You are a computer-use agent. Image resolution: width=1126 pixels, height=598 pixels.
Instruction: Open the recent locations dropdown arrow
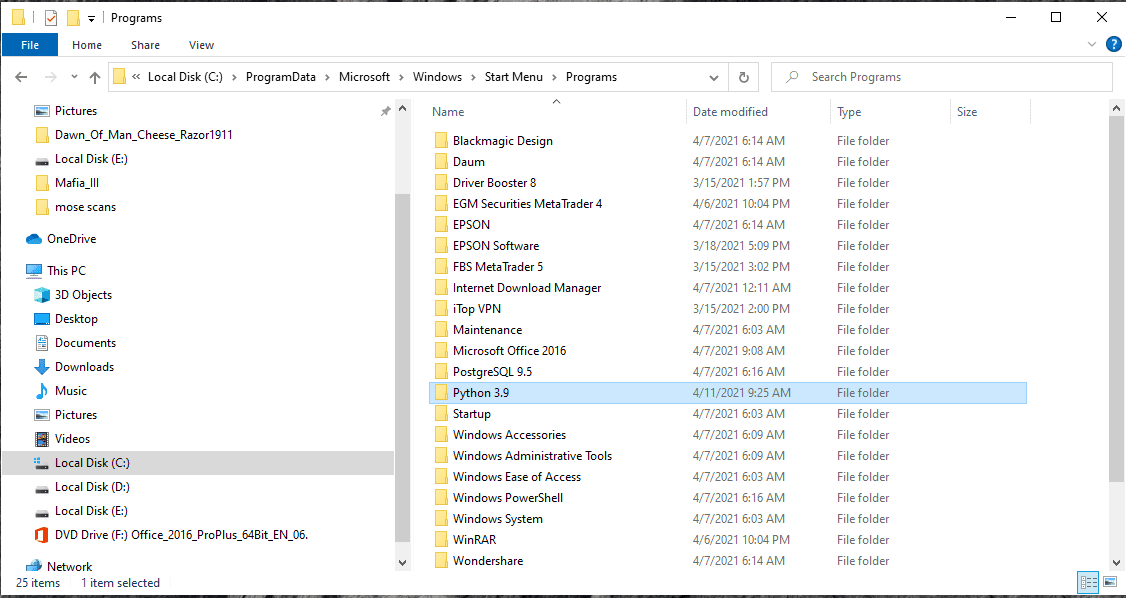[75, 77]
